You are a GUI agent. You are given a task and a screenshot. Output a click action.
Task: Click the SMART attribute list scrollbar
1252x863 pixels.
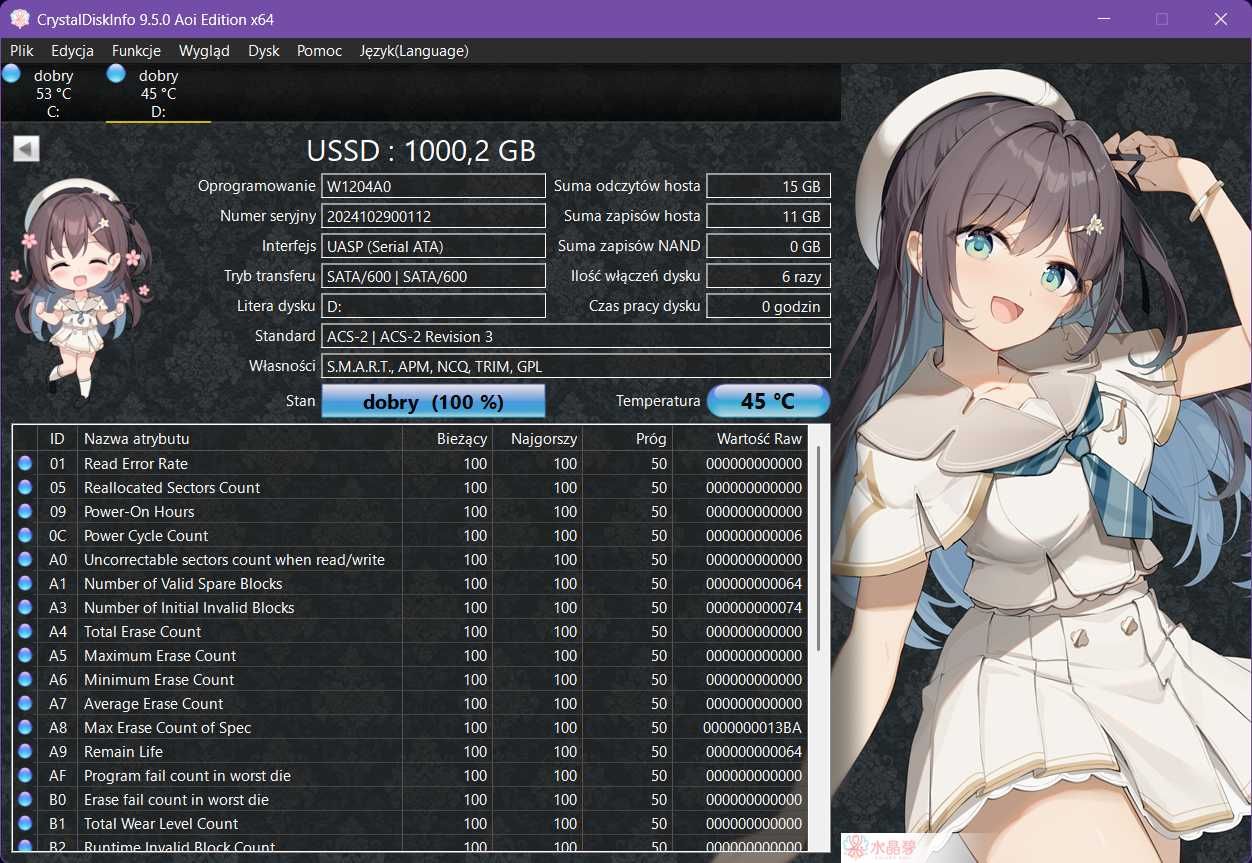point(819,550)
